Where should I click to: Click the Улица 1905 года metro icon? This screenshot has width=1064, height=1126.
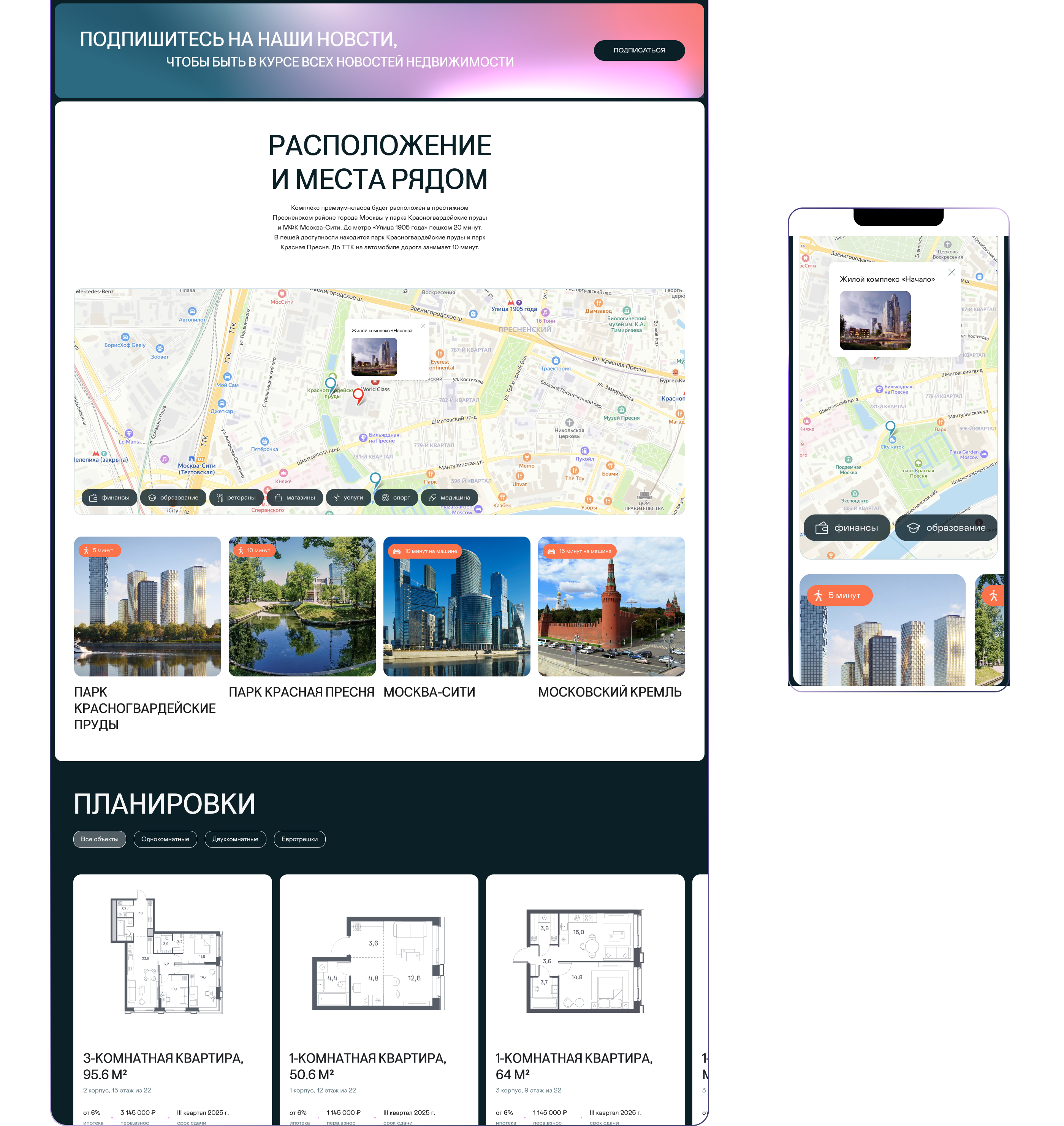511,303
